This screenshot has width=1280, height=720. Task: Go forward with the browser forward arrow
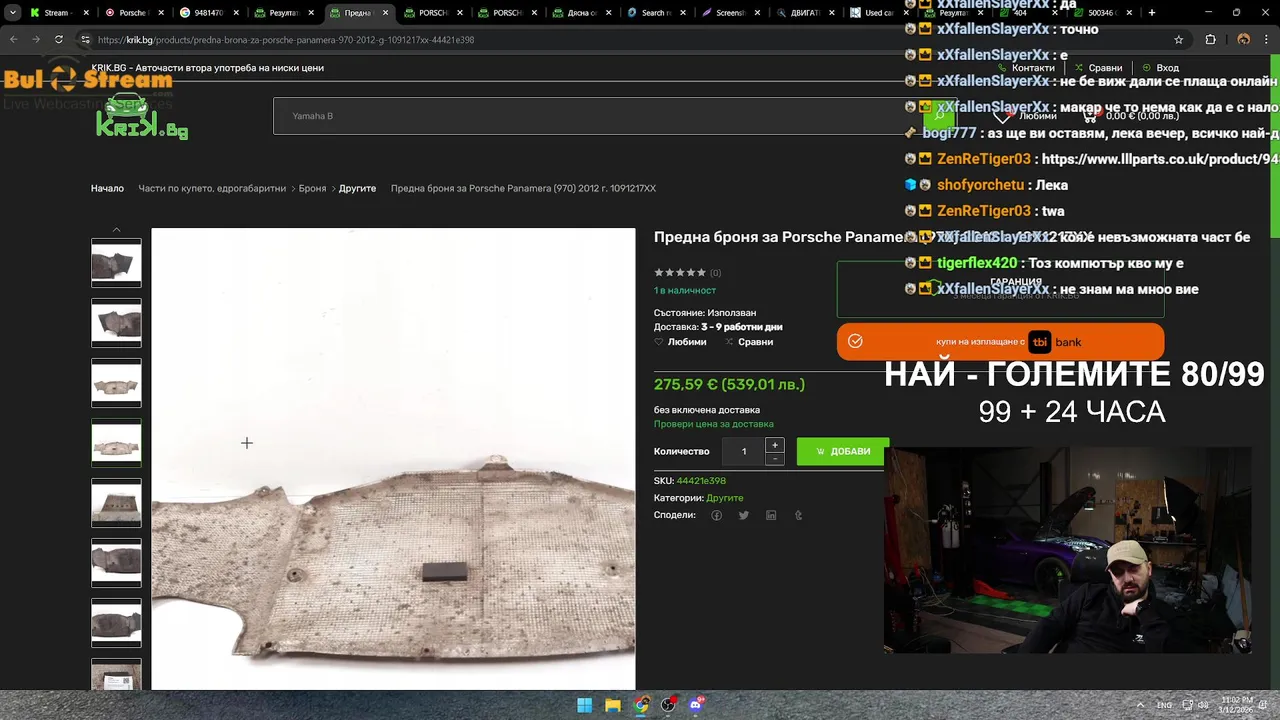click(x=36, y=39)
